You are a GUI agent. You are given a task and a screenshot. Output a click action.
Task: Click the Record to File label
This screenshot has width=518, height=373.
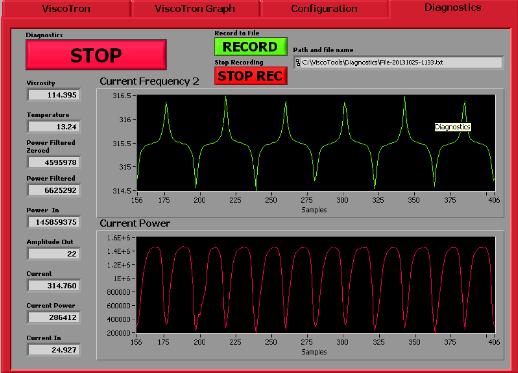click(237, 33)
